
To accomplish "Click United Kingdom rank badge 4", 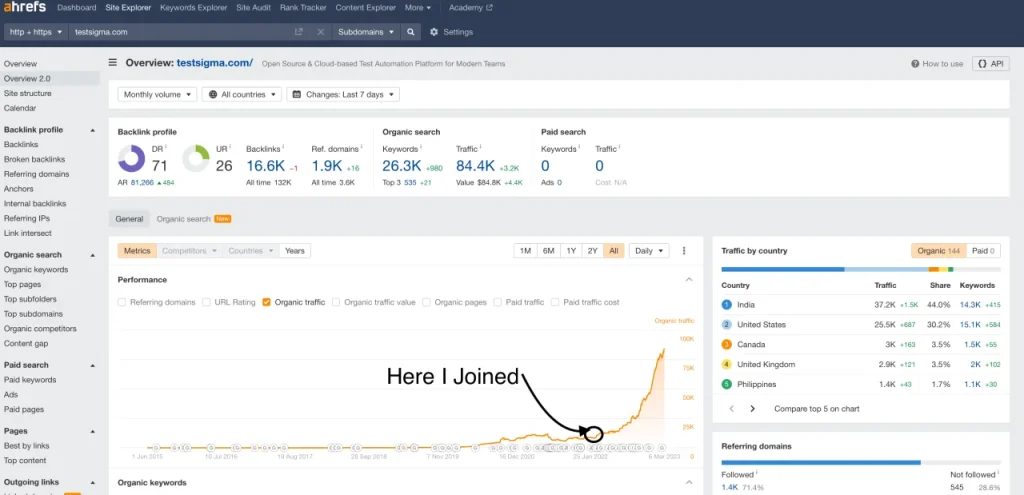I will click(726, 364).
